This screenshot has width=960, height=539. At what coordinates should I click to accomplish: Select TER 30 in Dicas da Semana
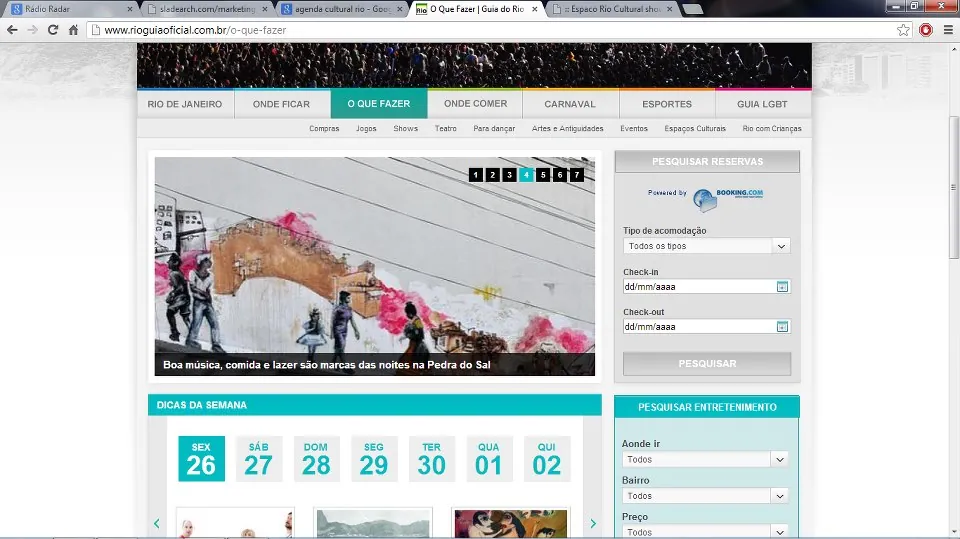[432, 459]
